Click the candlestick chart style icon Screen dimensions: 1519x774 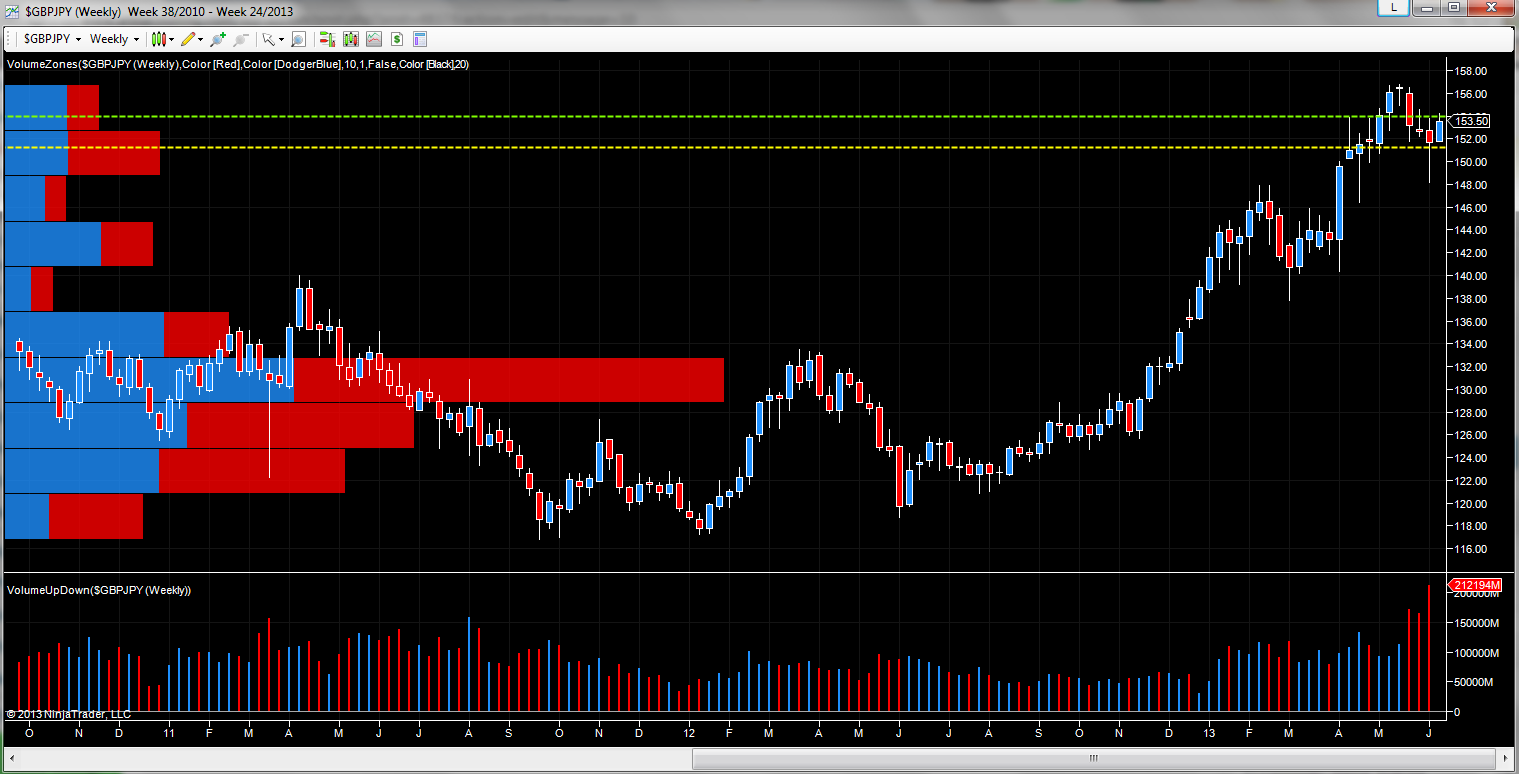click(158, 39)
